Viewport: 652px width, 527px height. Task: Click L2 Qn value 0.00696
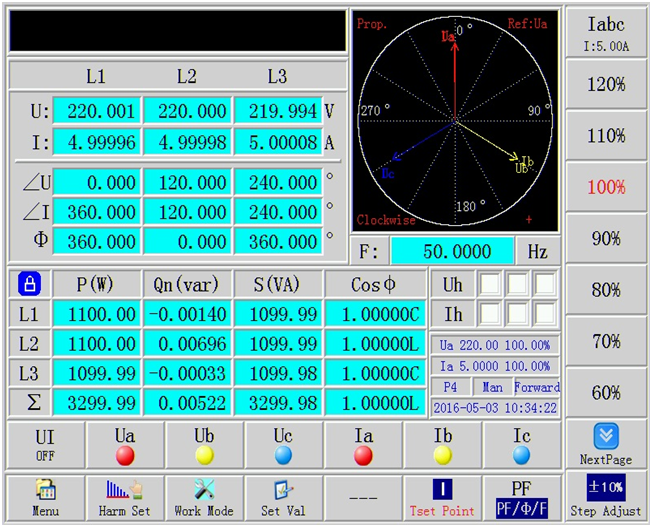(x=188, y=344)
